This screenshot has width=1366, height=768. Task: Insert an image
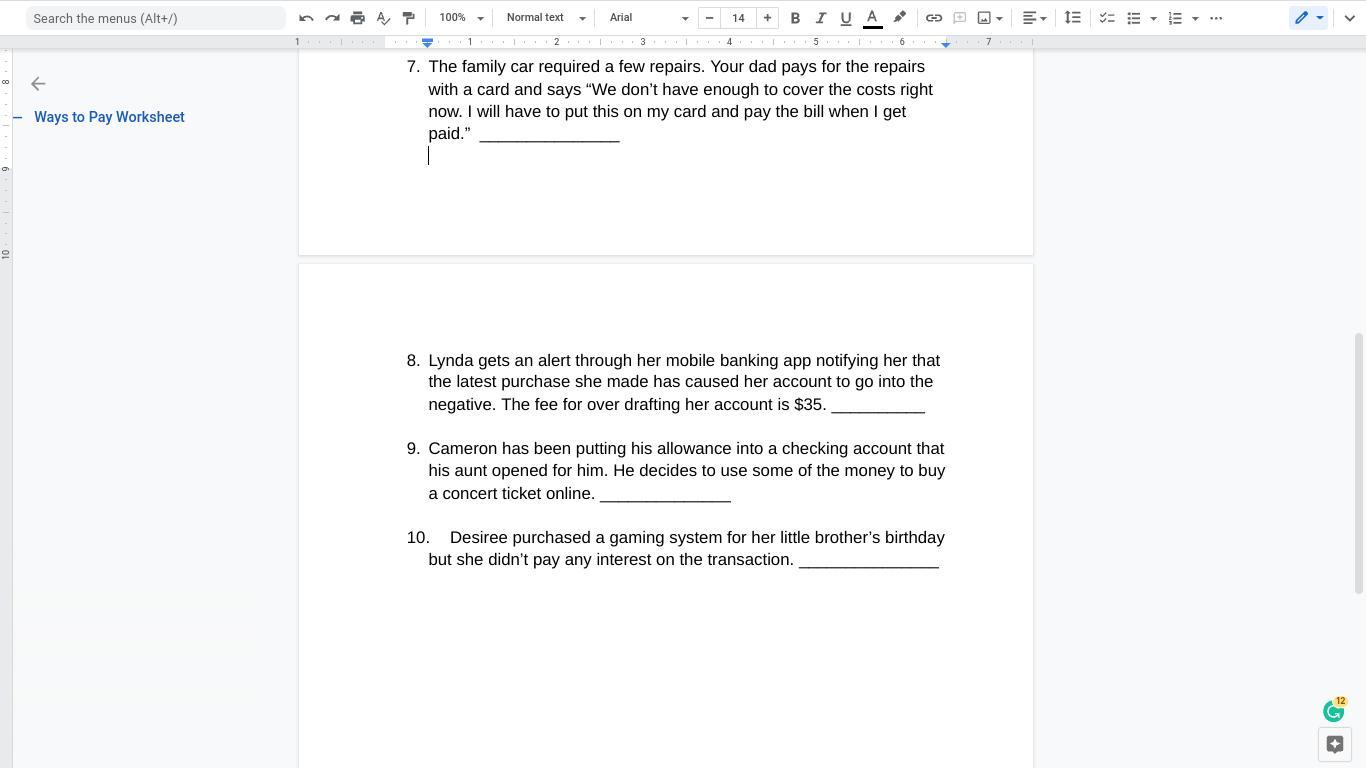[x=984, y=18]
